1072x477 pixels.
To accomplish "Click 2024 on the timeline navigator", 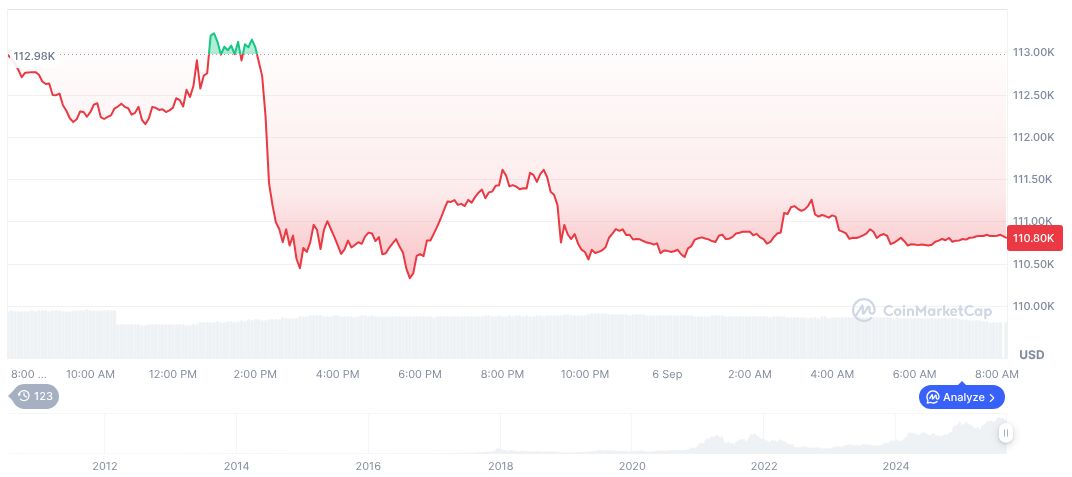I will (x=896, y=465).
